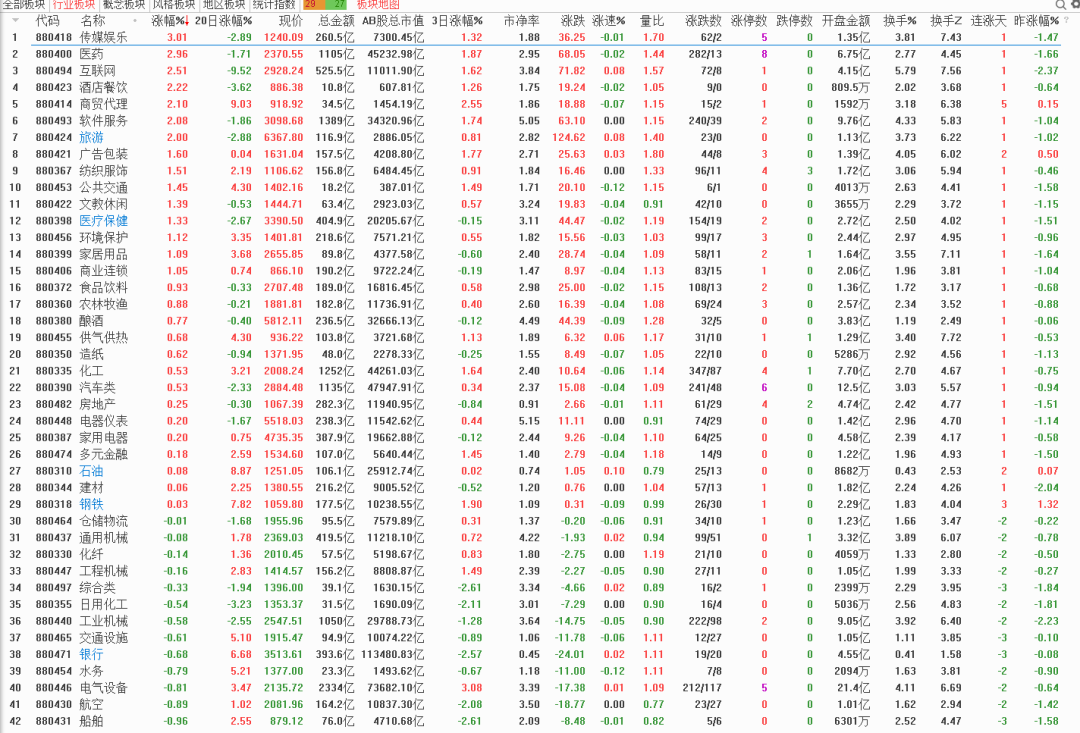Sort by 涨跌 column header

click(x=572, y=21)
